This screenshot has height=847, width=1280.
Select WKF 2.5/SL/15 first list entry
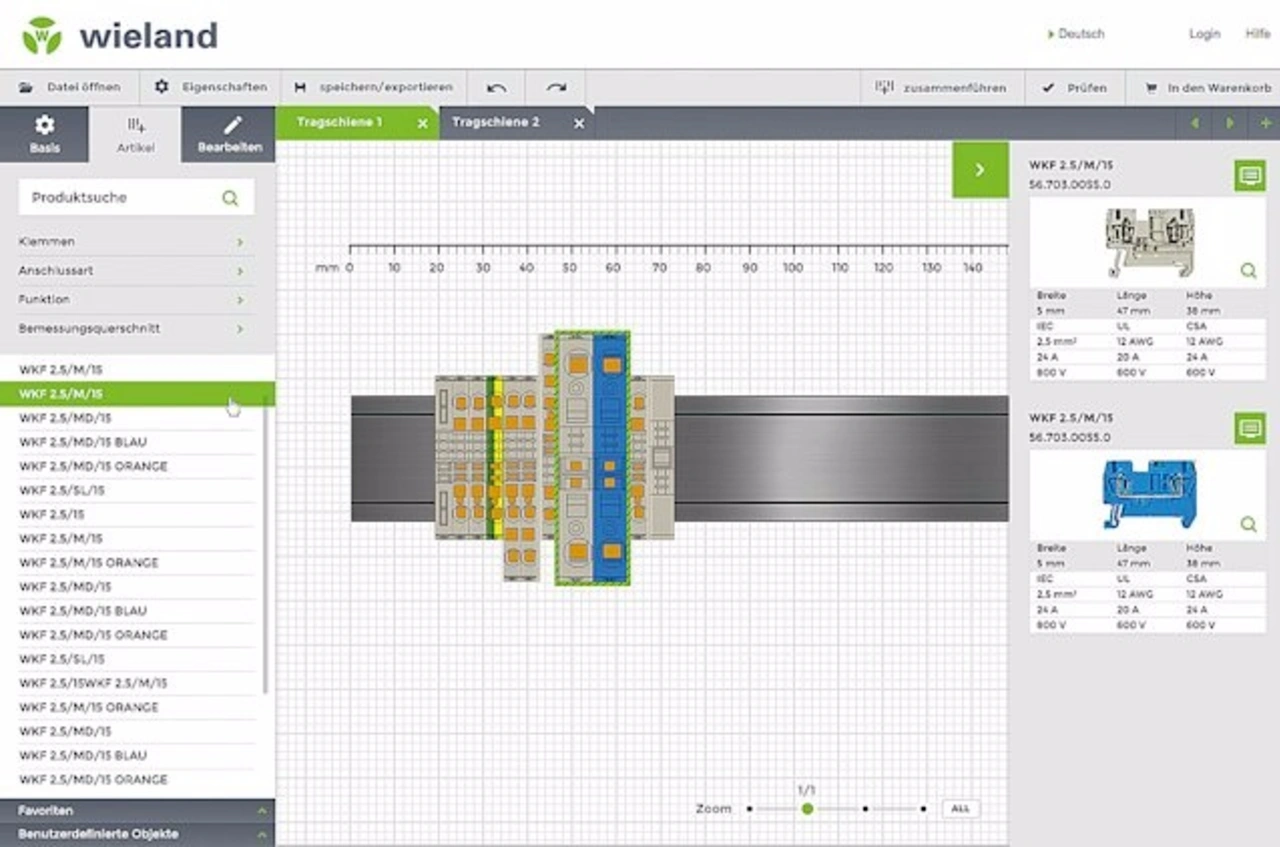point(137,490)
